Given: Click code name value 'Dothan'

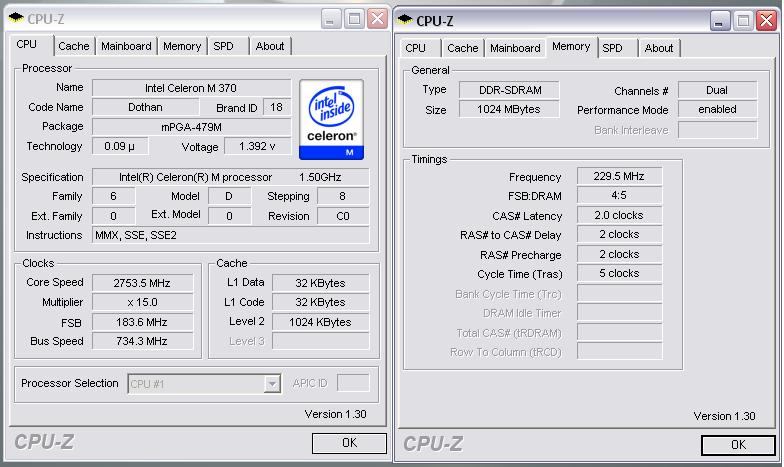Looking at the screenshot, I should click(146, 107).
